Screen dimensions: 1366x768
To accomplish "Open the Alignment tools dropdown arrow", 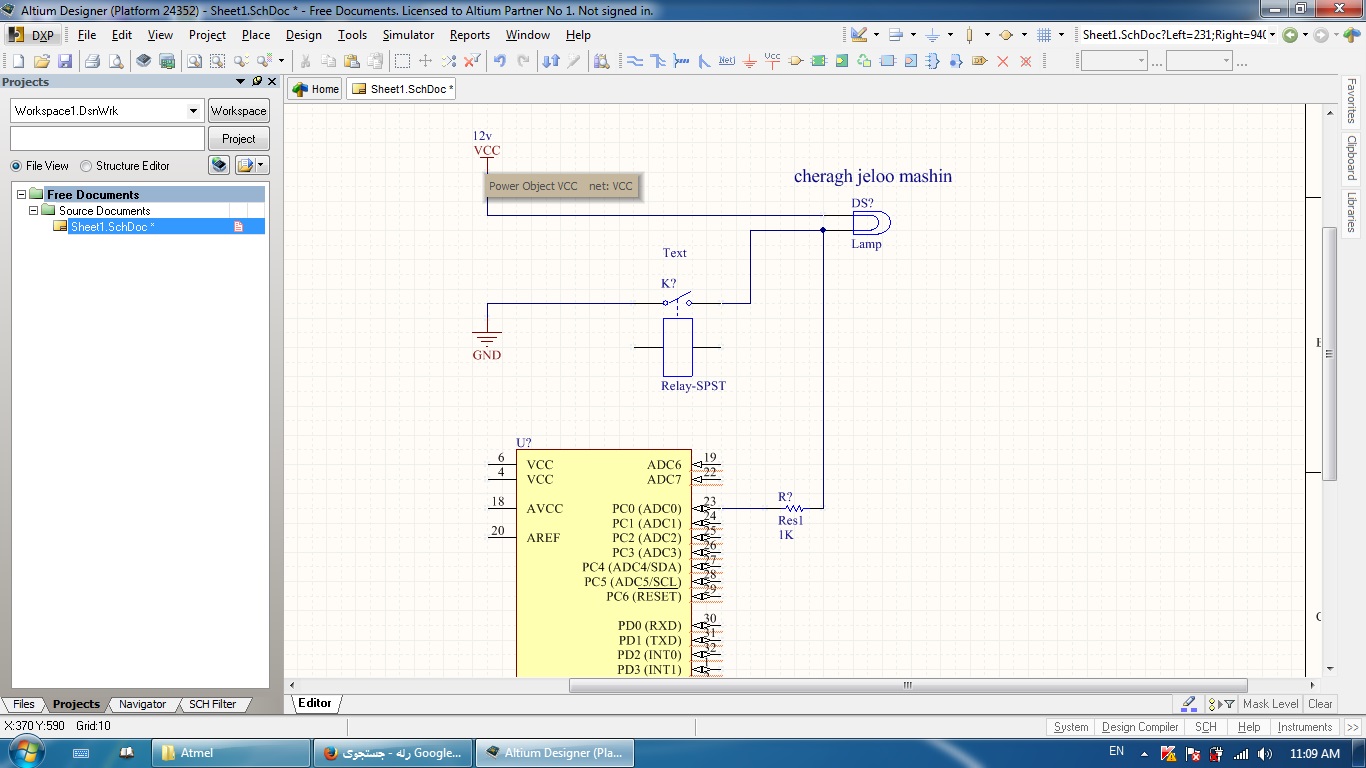I will pos(913,35).
